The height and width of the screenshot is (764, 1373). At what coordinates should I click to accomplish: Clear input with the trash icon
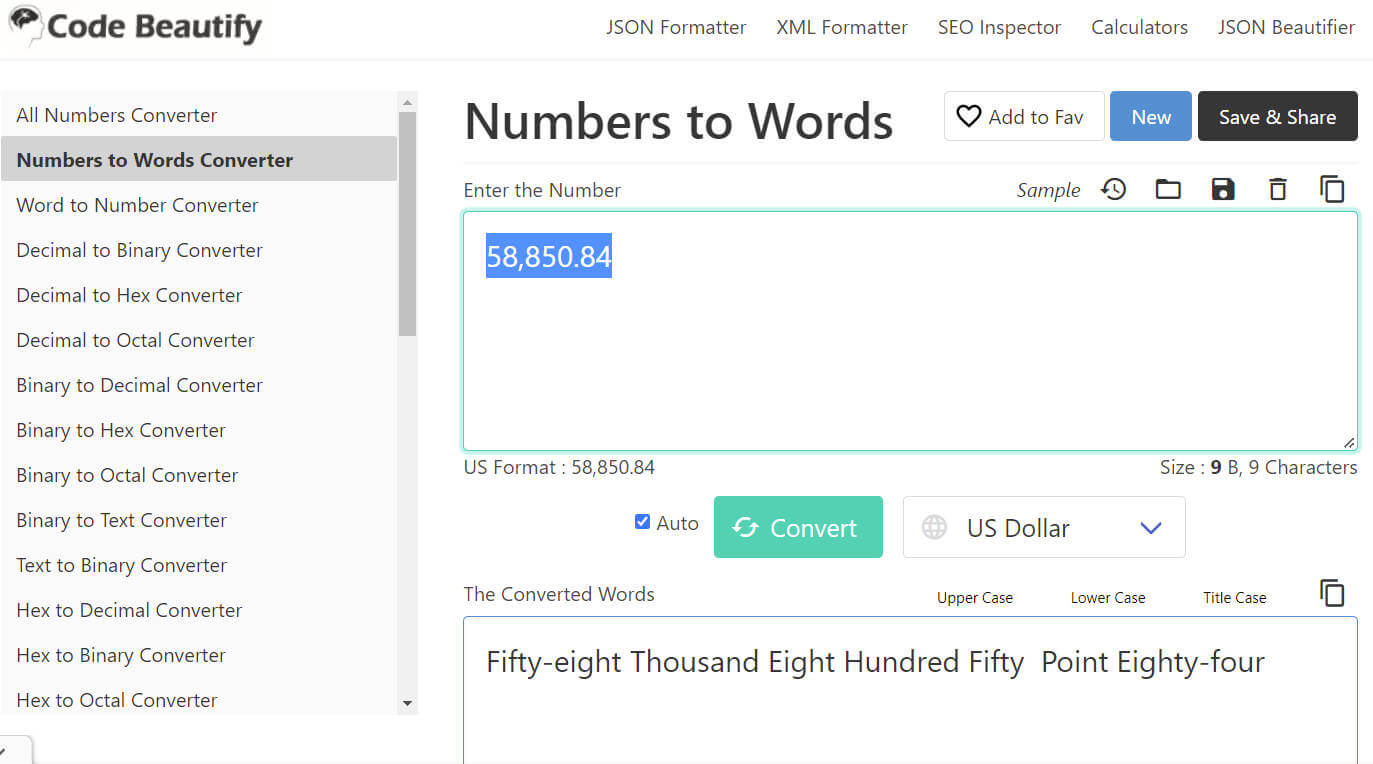pos(1277,189)
